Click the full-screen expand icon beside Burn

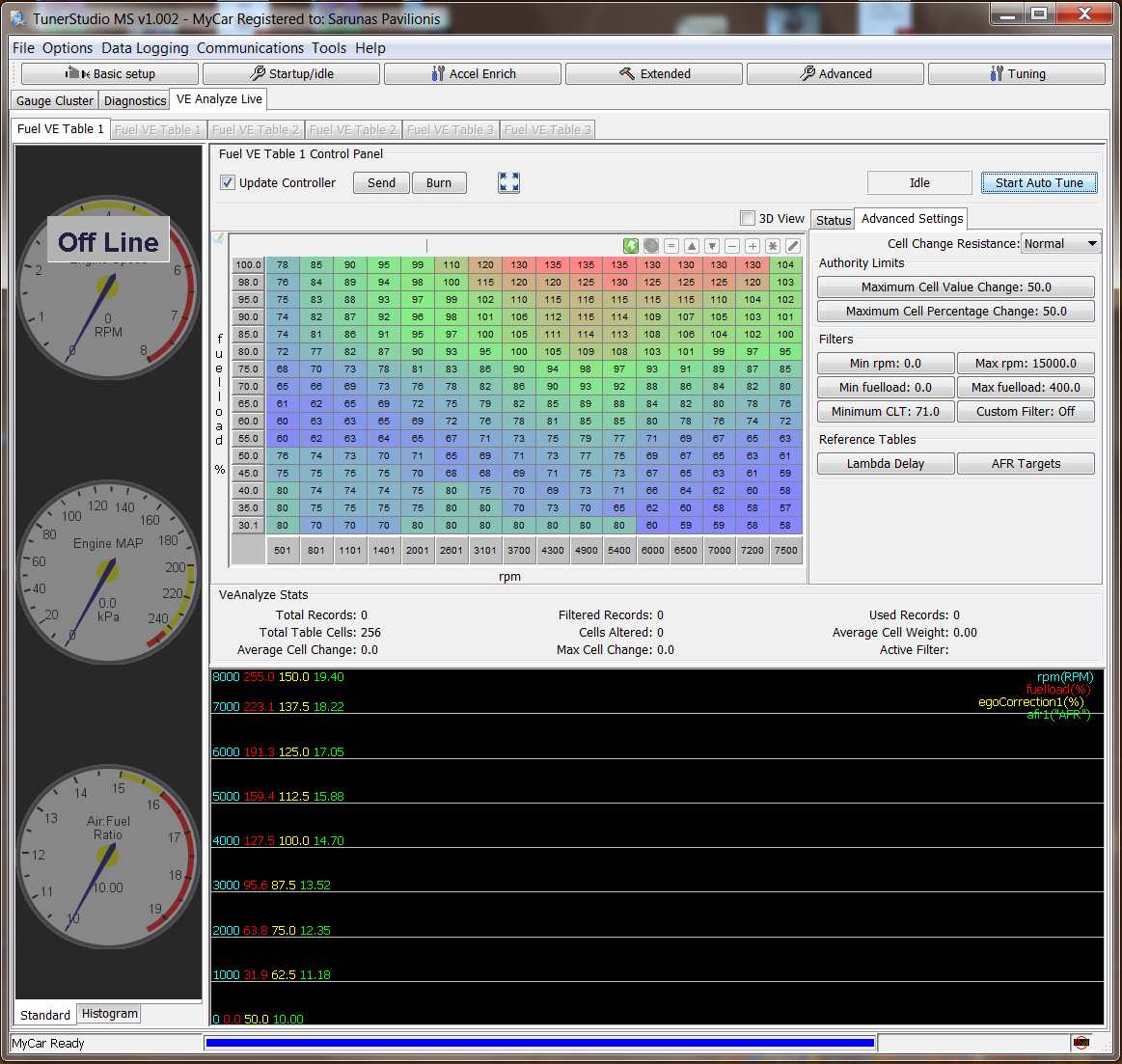point(508,182)
